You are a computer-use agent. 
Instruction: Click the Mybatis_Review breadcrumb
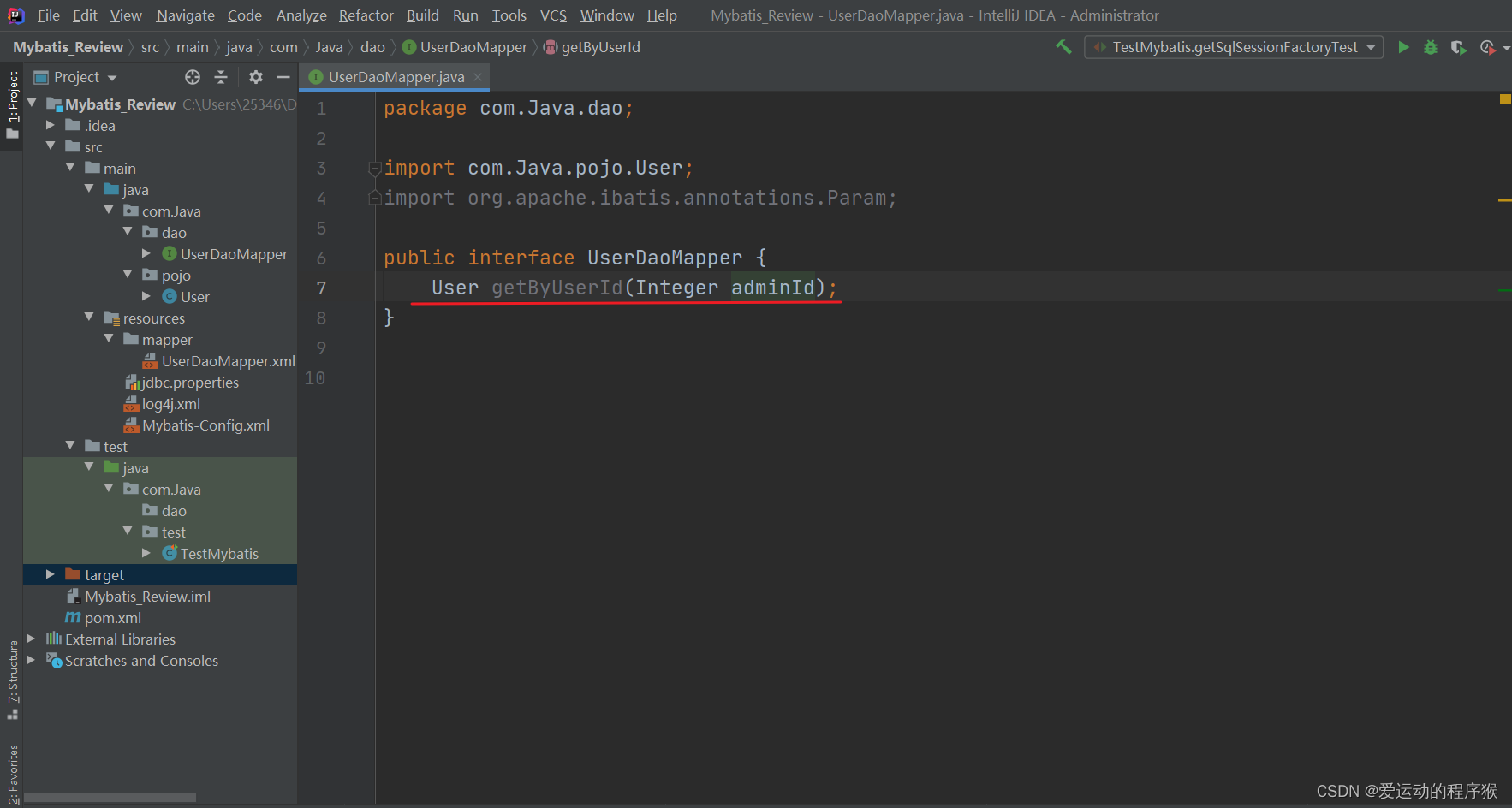68,47
